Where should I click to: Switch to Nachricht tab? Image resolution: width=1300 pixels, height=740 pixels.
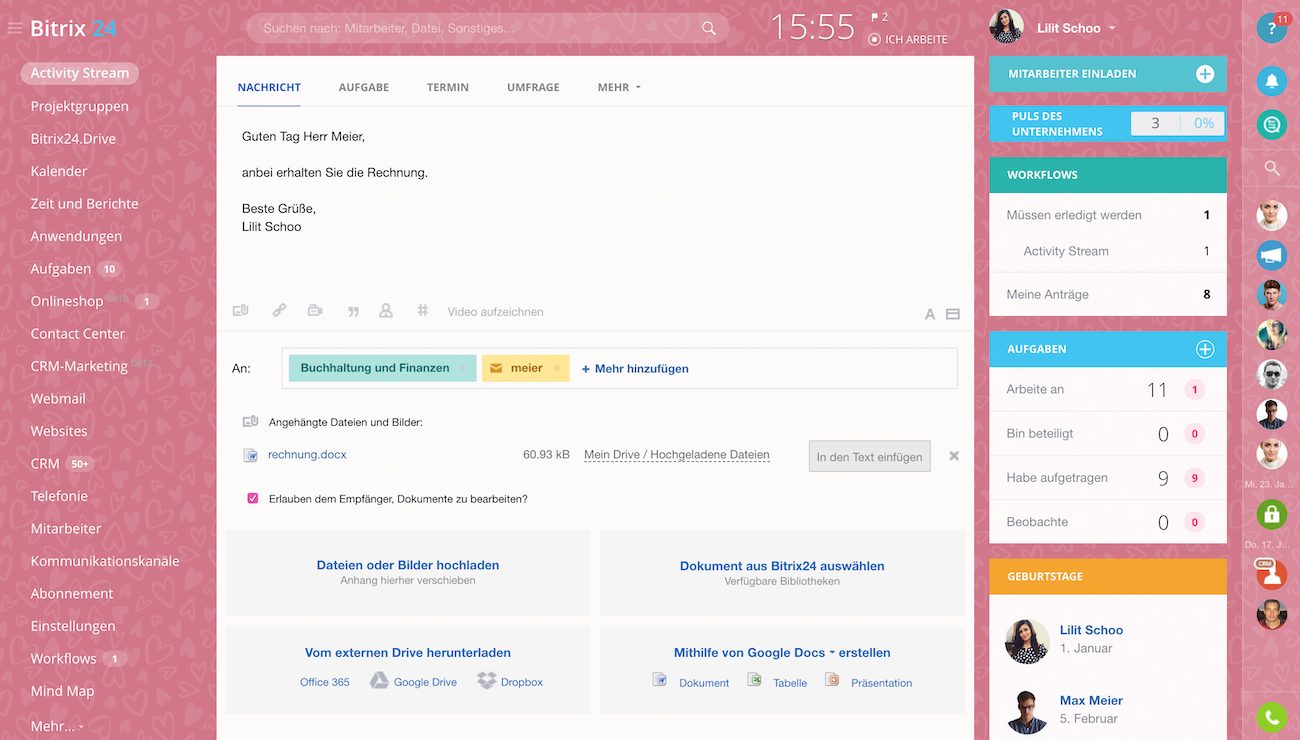coord(269,87)
